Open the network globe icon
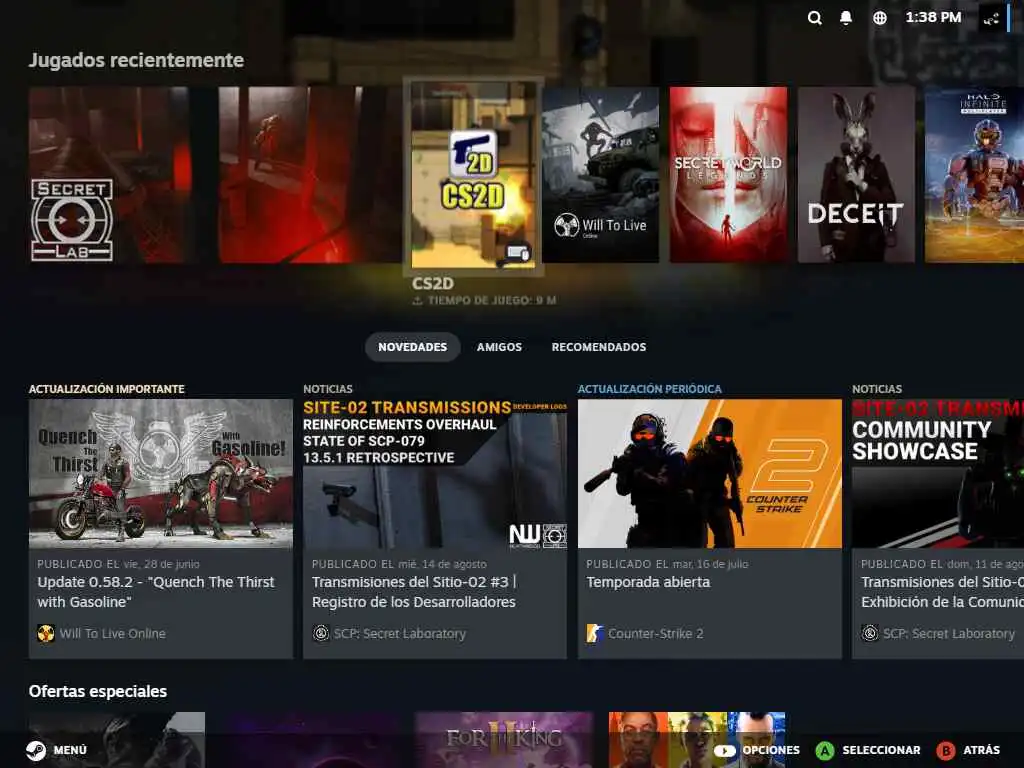 (880, 18)
